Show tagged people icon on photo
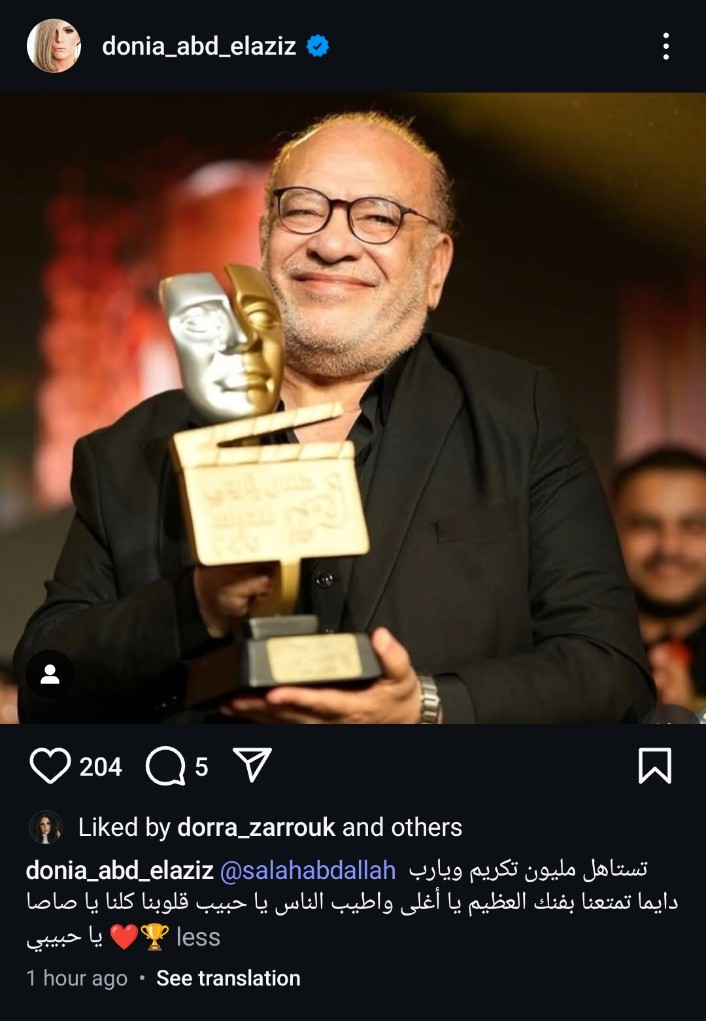The image size is (706, 1021). pos(50,674)
